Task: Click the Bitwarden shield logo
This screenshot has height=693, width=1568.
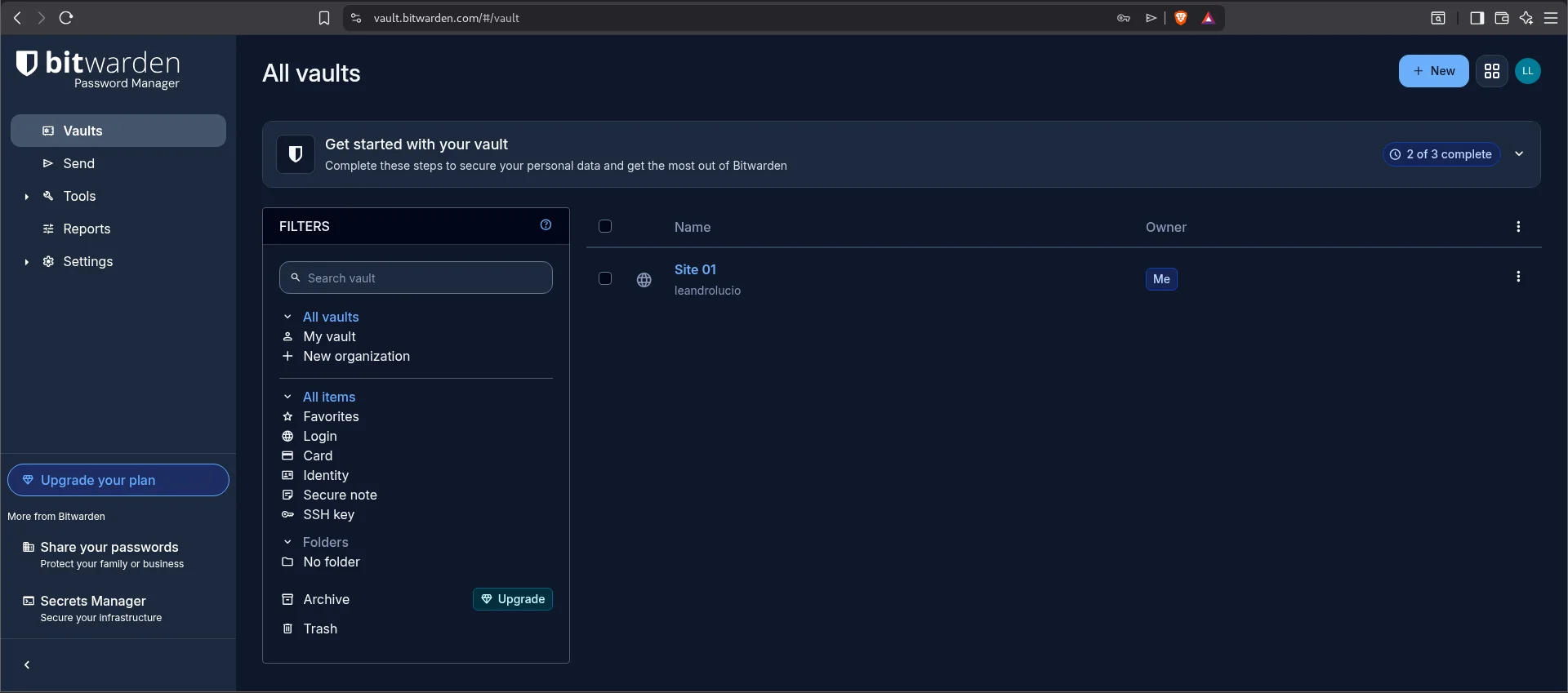Action: pyautogui.click(x=27, y=63)
